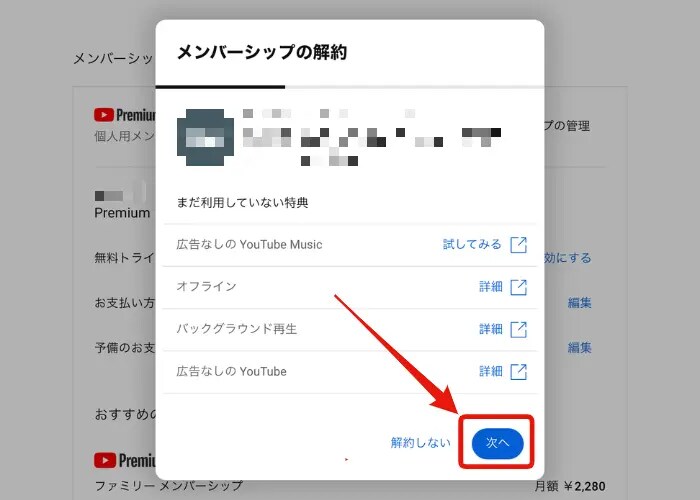Click external link icon in オフライン row
The image size is (700, 500).
coord(518,287)
